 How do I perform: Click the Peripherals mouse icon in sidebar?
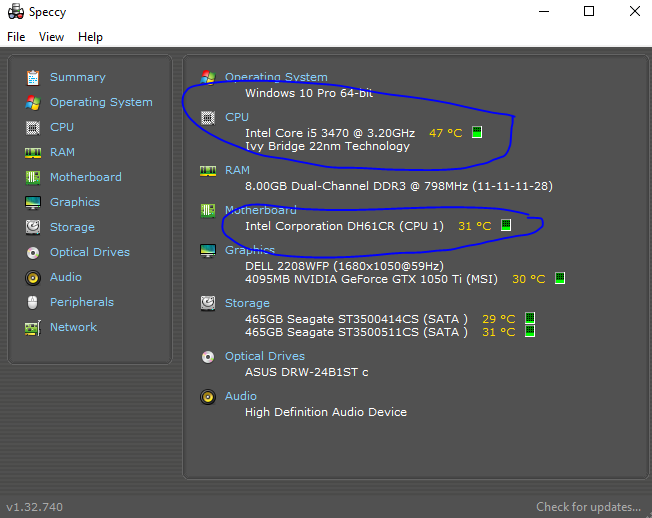point(33,302)
